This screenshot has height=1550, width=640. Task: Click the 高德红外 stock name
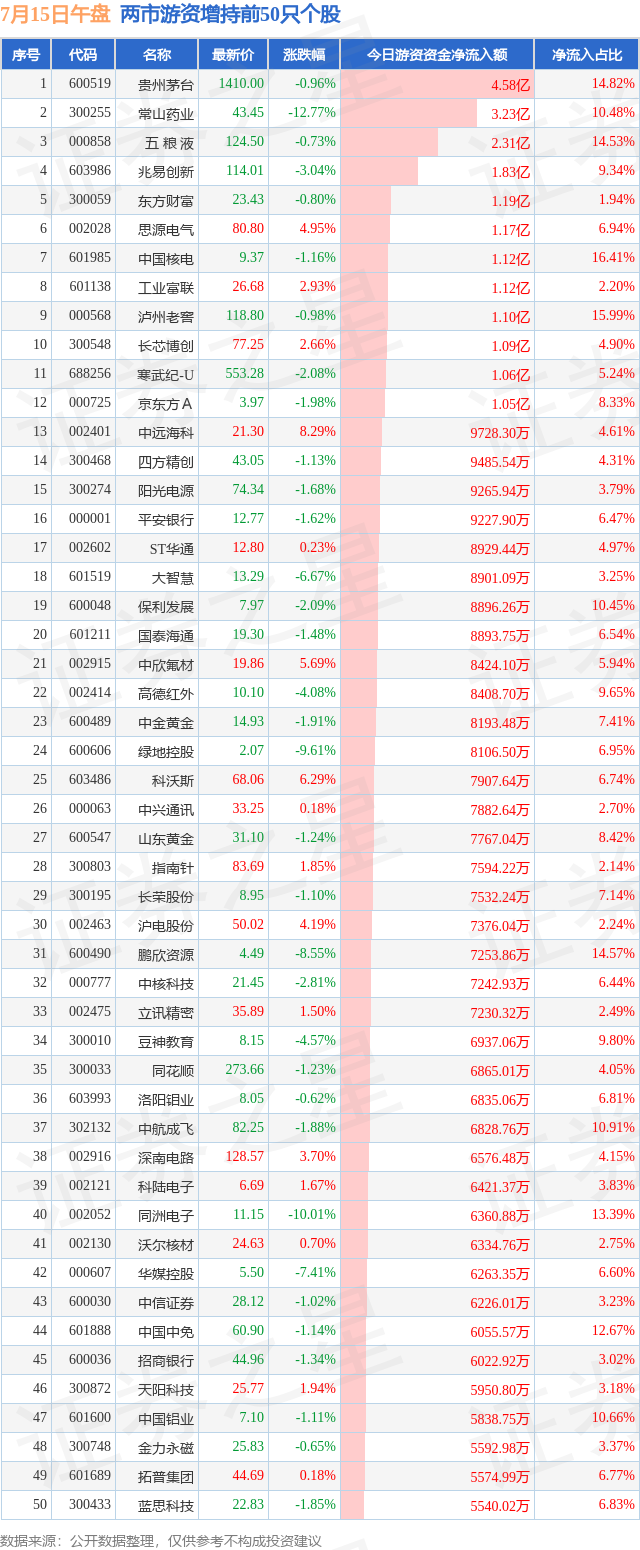(x=166, y=694)
